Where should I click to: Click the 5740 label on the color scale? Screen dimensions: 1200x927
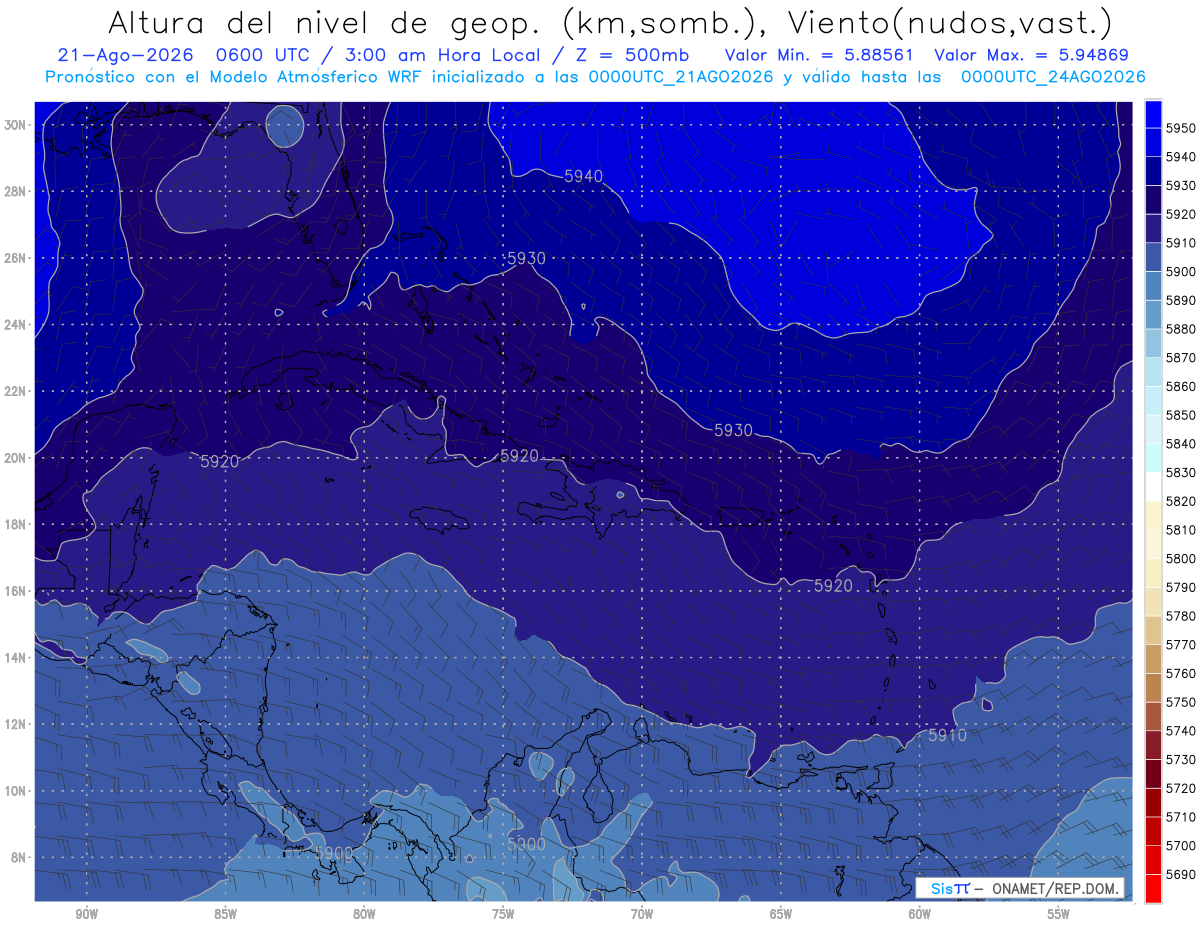click(x=1180, y=731)
